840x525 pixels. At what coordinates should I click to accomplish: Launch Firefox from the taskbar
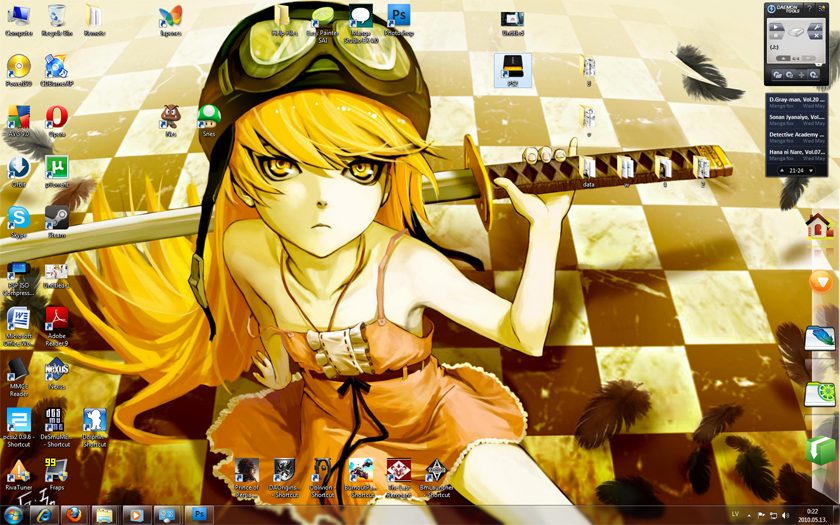tap(74, 515)
